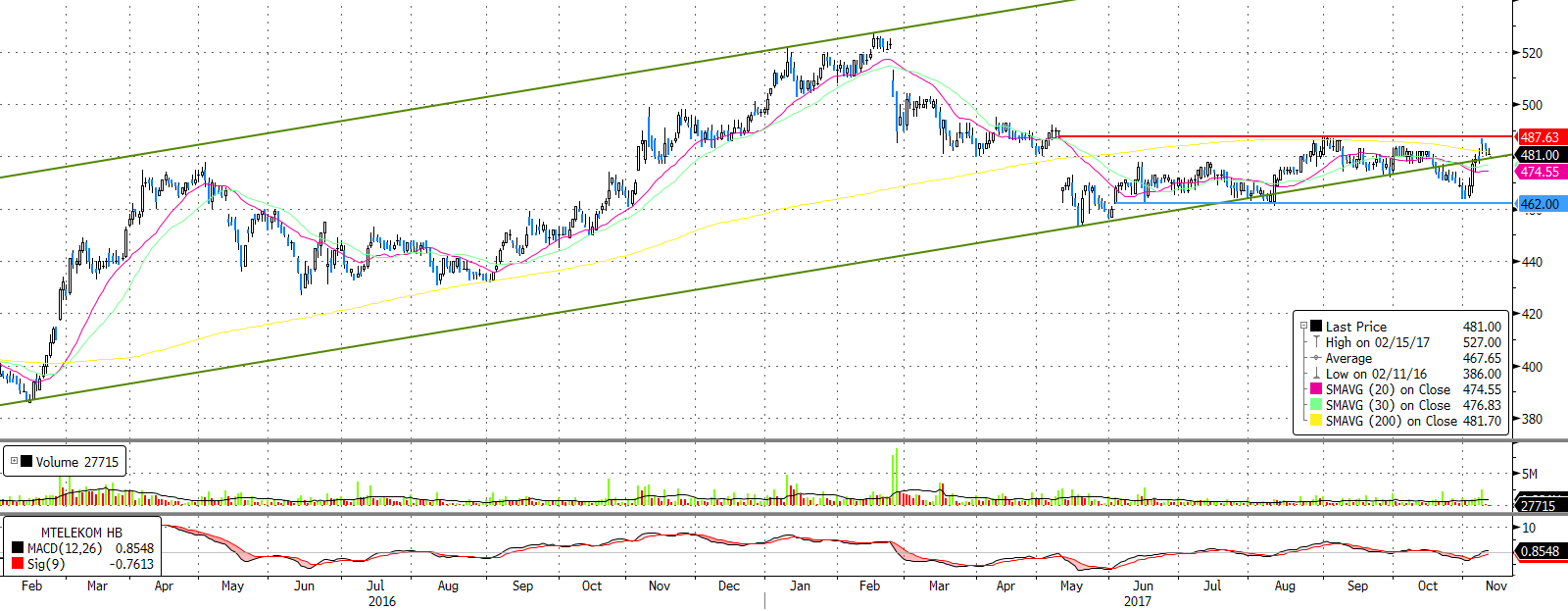Click the black Volume color swatch
The image size is (1568, 611).
tap(26, 461)
